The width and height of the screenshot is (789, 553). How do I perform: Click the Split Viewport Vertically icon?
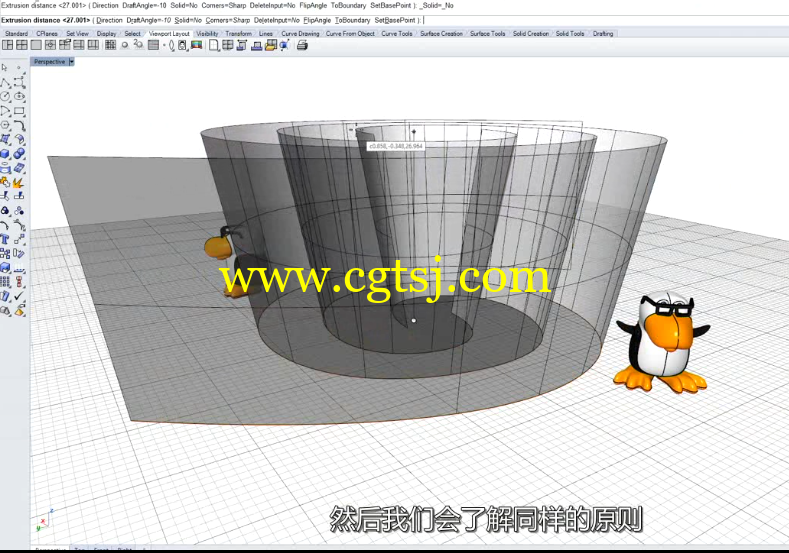[93, 45]
